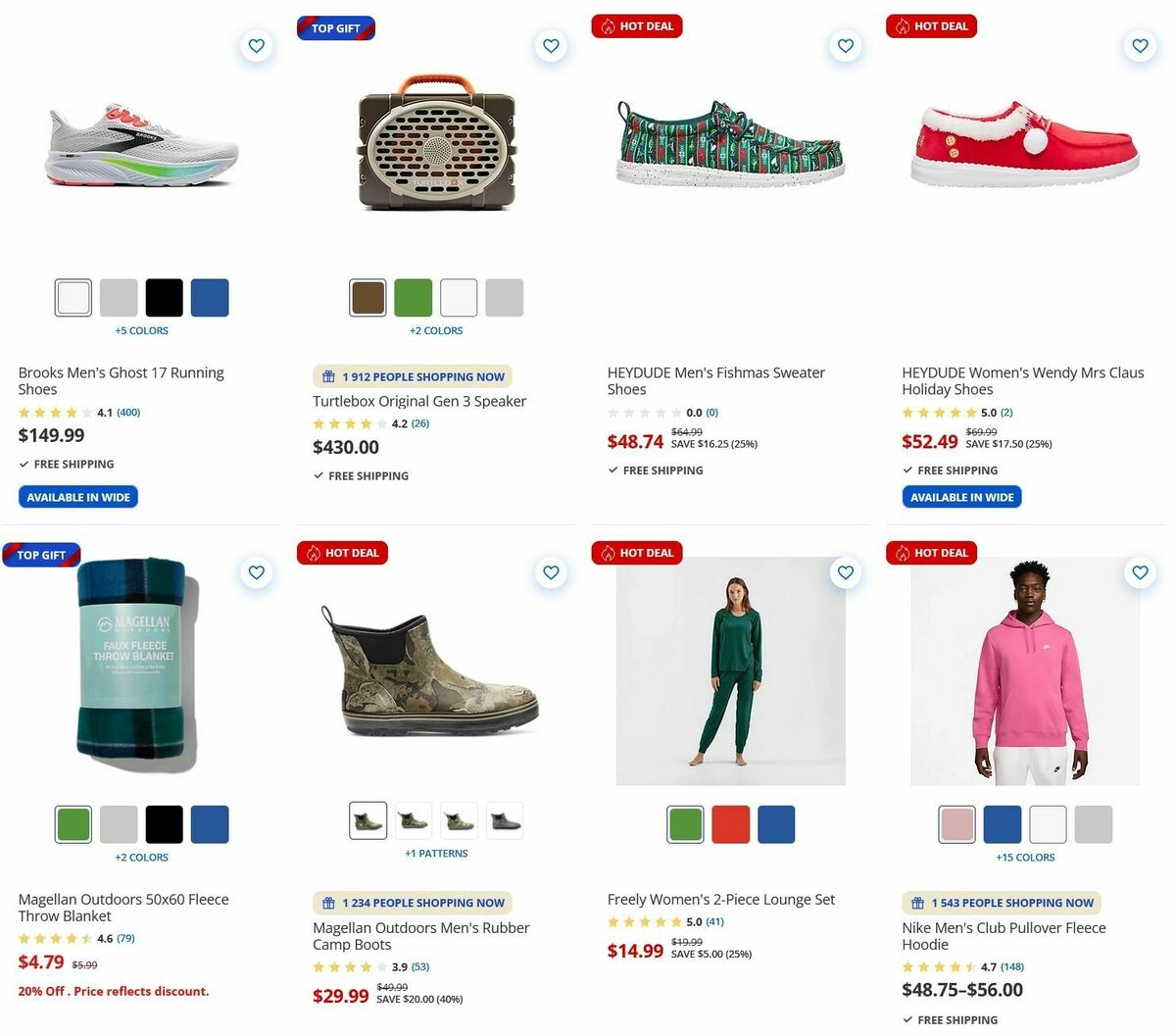This screenshot has height=1036, width=1176.
Task: Show +15 COLORS for the Nike pullover hoodie
Action: point(1025,857)
